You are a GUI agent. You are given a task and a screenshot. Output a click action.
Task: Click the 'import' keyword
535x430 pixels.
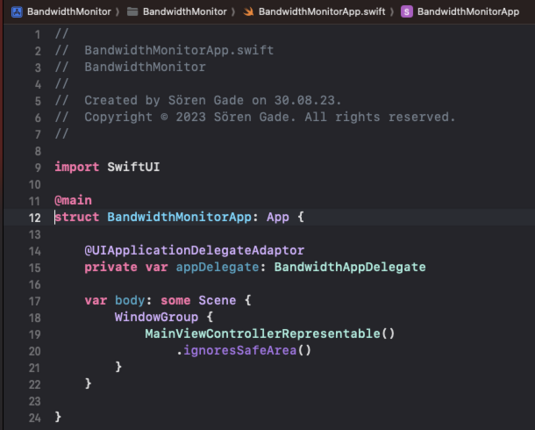77,167
